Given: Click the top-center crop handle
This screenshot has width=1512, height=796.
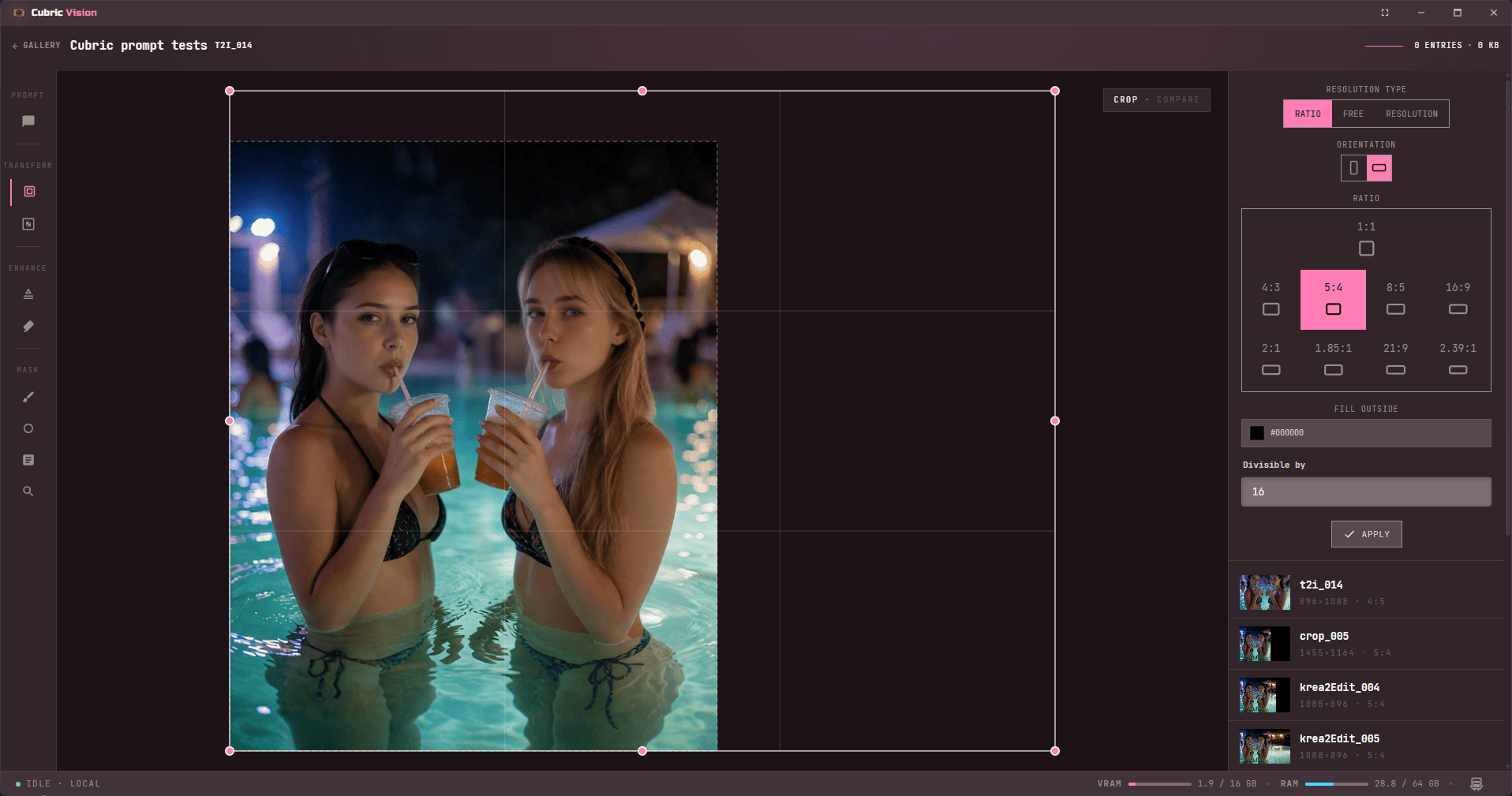Looking at the screenshot, I should click(642, 91).
